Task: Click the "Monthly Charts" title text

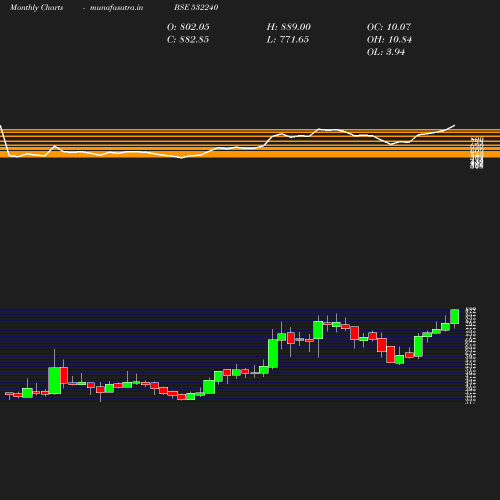Action: 37,8
